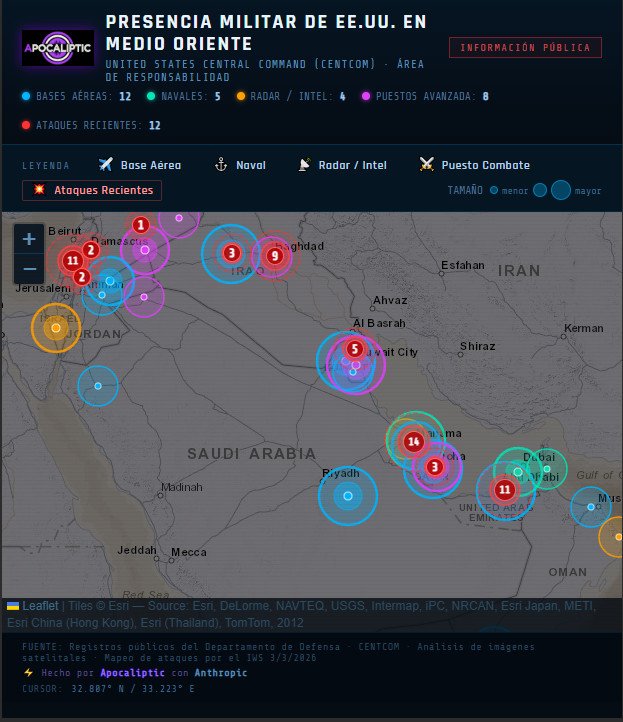Open attack marker 11 in the Emirates
The image size is (623, 722).
pos(505,489)
